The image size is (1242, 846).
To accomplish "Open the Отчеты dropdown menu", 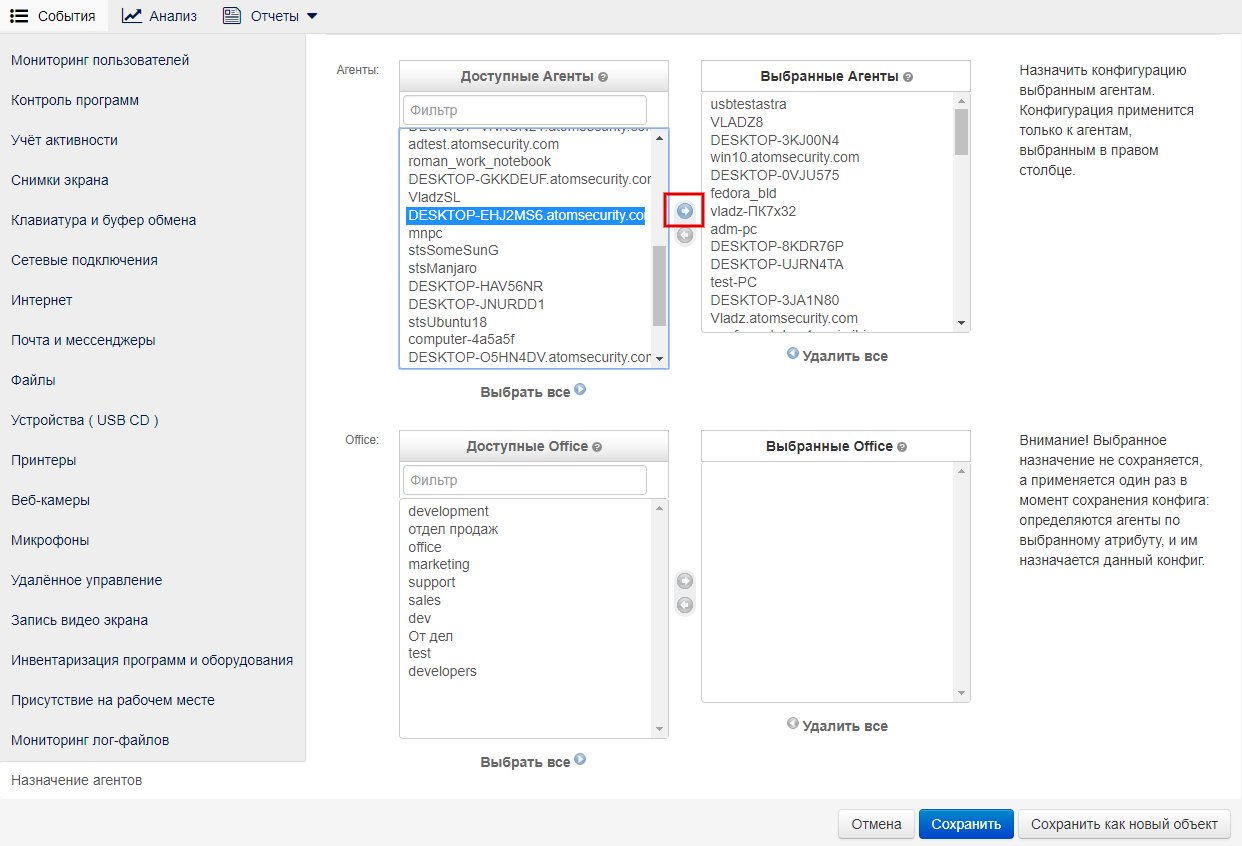I will [x=270, y=16].
